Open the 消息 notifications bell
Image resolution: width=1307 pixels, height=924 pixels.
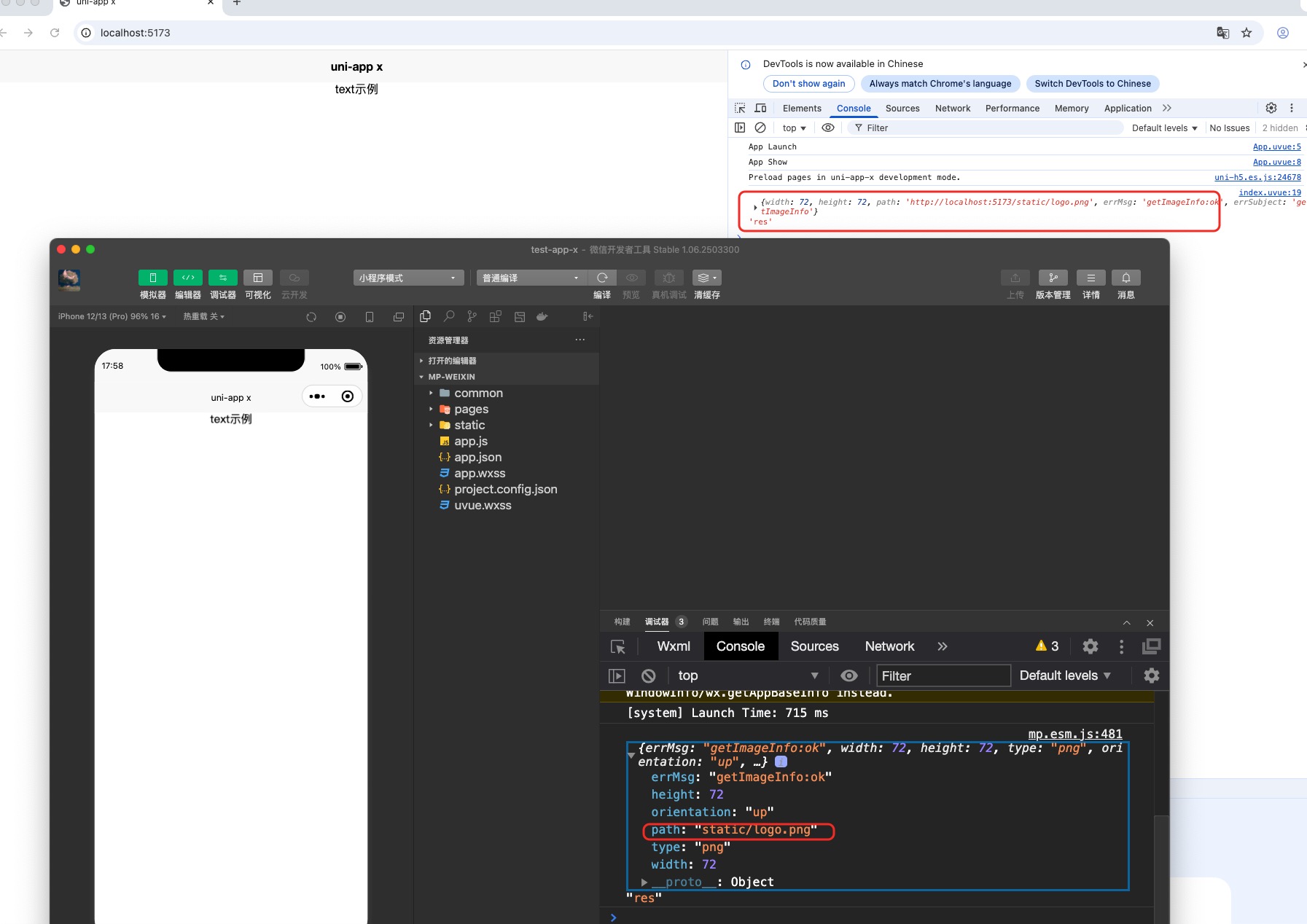coord(1126,278)
